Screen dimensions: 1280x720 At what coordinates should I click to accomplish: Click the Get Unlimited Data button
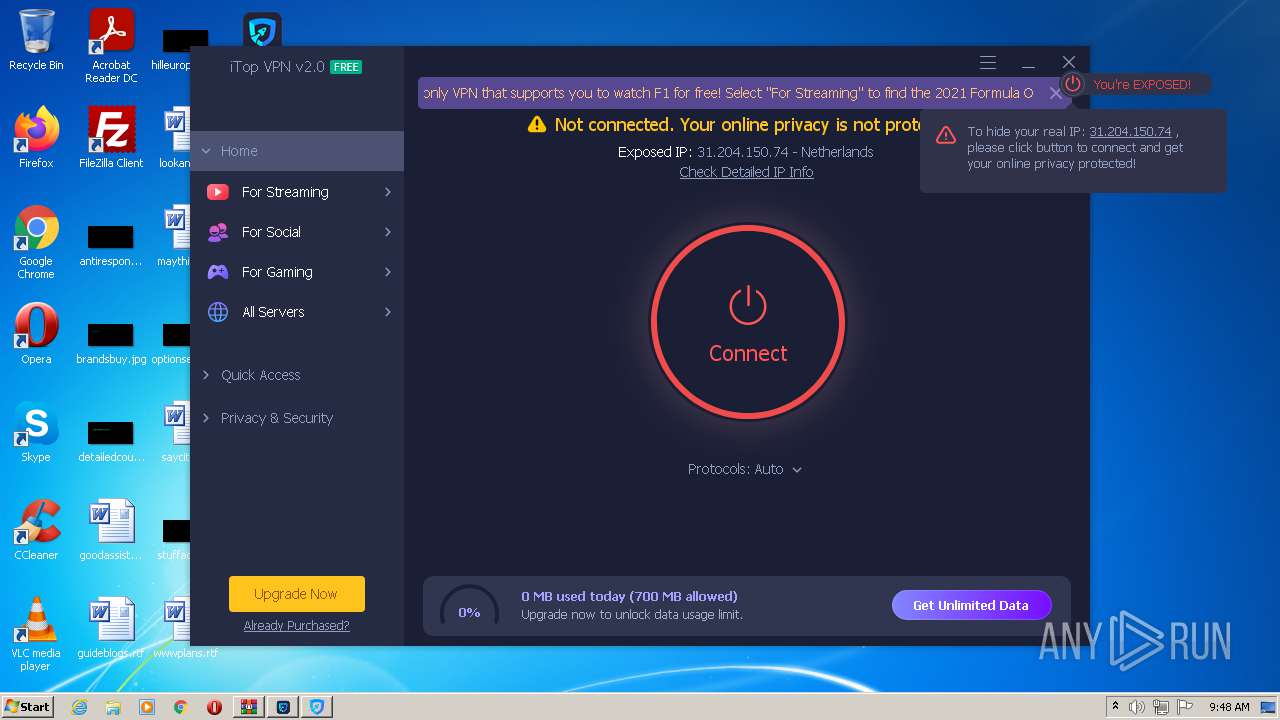coord(971,605)
